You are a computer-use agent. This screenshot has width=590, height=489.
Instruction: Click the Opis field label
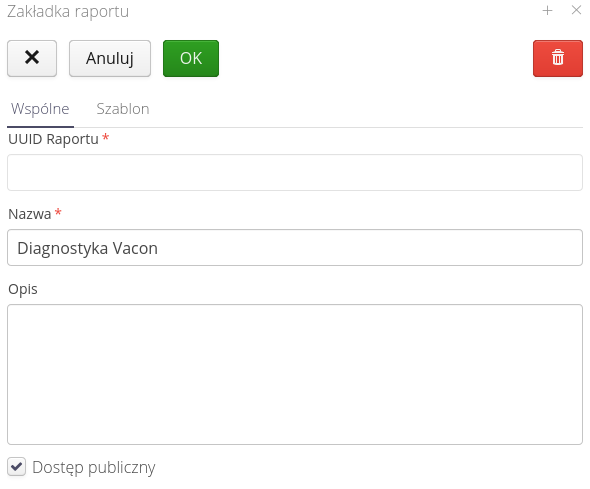23,289
